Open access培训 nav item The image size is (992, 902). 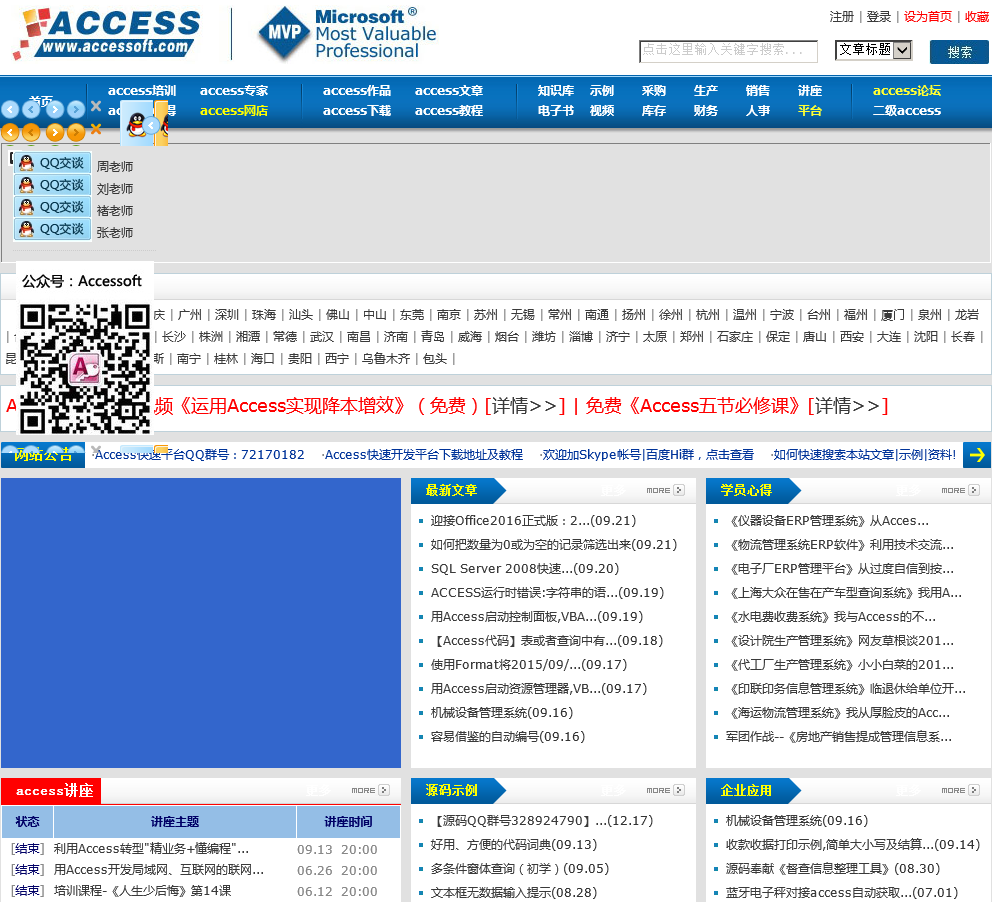point(142,90)
